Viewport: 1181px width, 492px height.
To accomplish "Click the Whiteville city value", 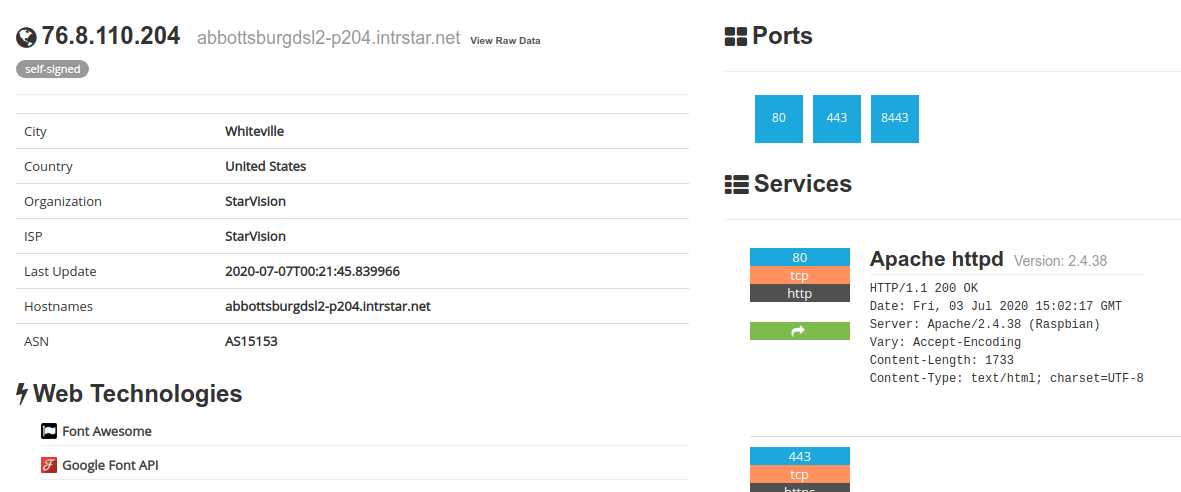I will [254, 132].
